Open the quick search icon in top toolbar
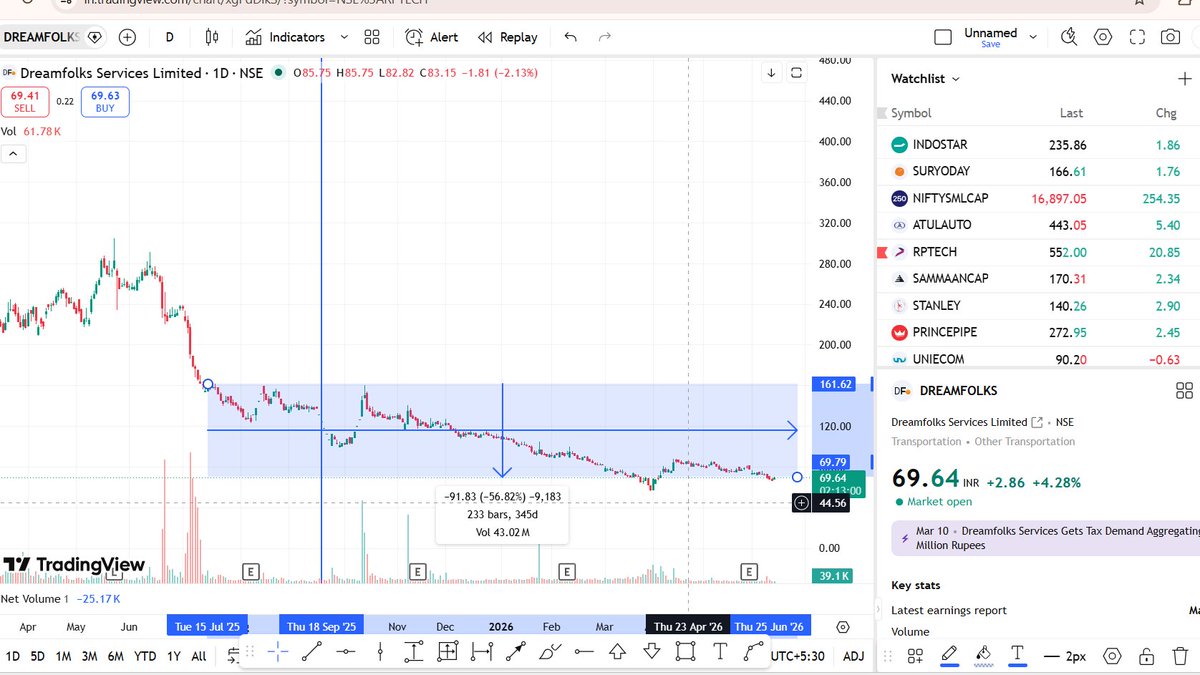The height and width of the screenshot is (675, 1200). coord(1068,37)
